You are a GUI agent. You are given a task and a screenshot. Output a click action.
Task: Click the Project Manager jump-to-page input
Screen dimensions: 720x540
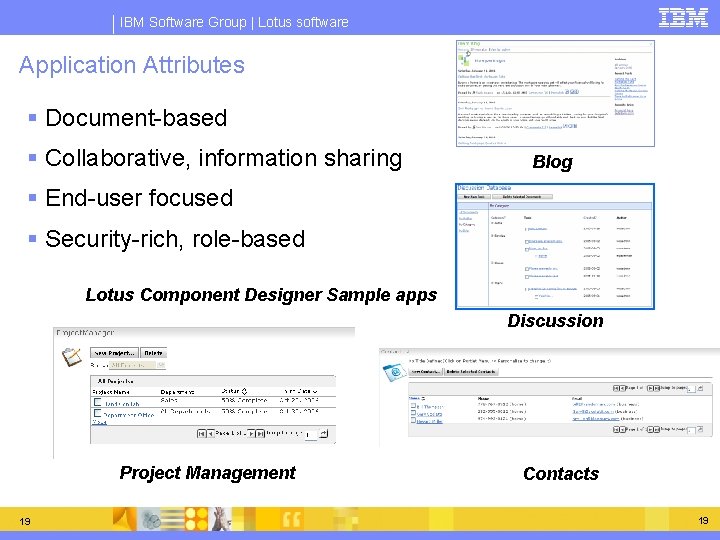[x=311, y=435]
